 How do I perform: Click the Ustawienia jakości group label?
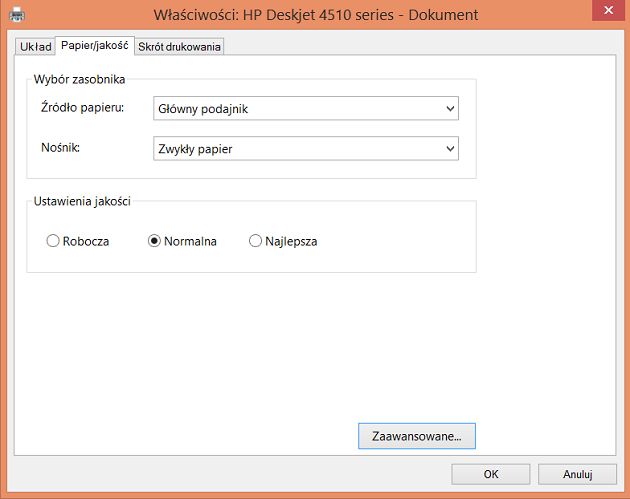(x=82, y=201)
